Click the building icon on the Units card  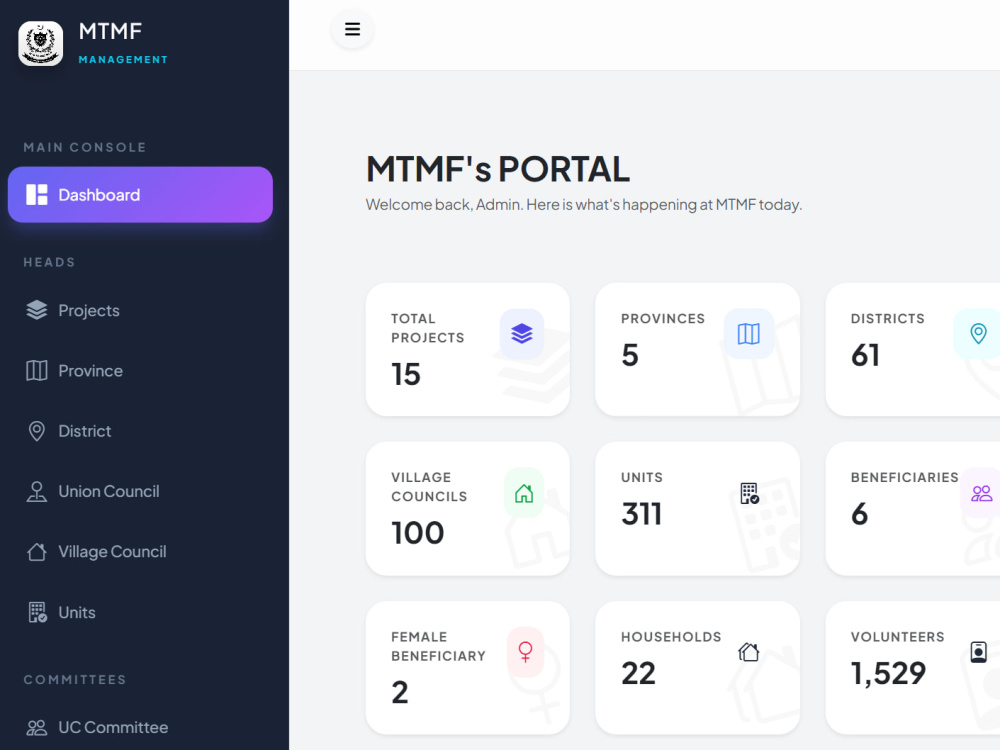pyautogui.click(x=749, y=493)
